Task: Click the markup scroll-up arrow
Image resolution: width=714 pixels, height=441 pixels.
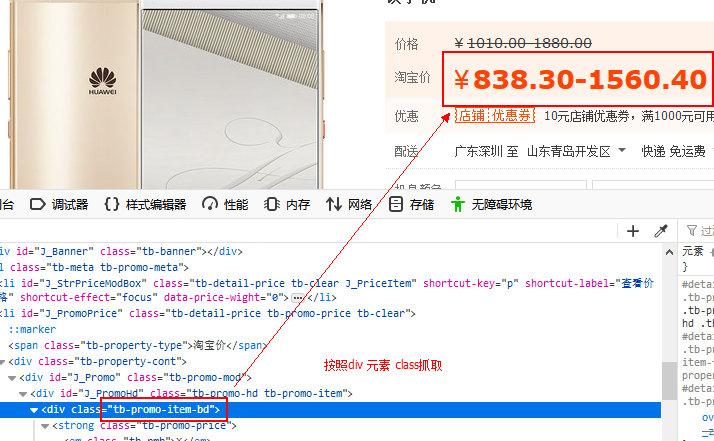Action: [669, 252]
